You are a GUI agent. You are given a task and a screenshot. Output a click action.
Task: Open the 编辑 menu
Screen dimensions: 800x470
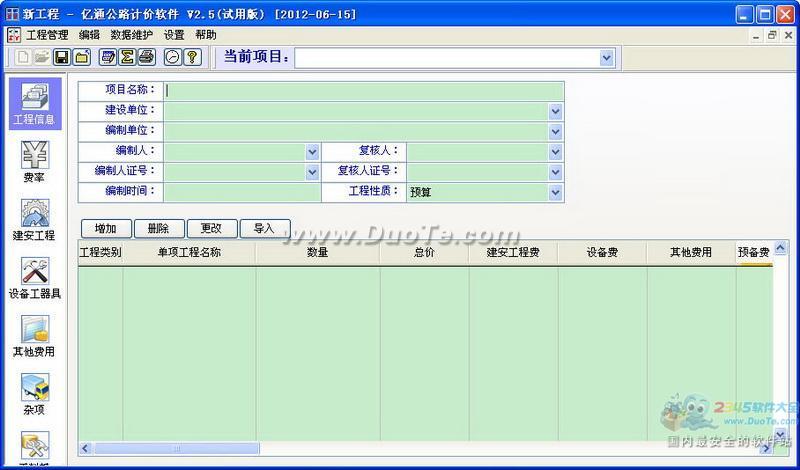(89, 35)
